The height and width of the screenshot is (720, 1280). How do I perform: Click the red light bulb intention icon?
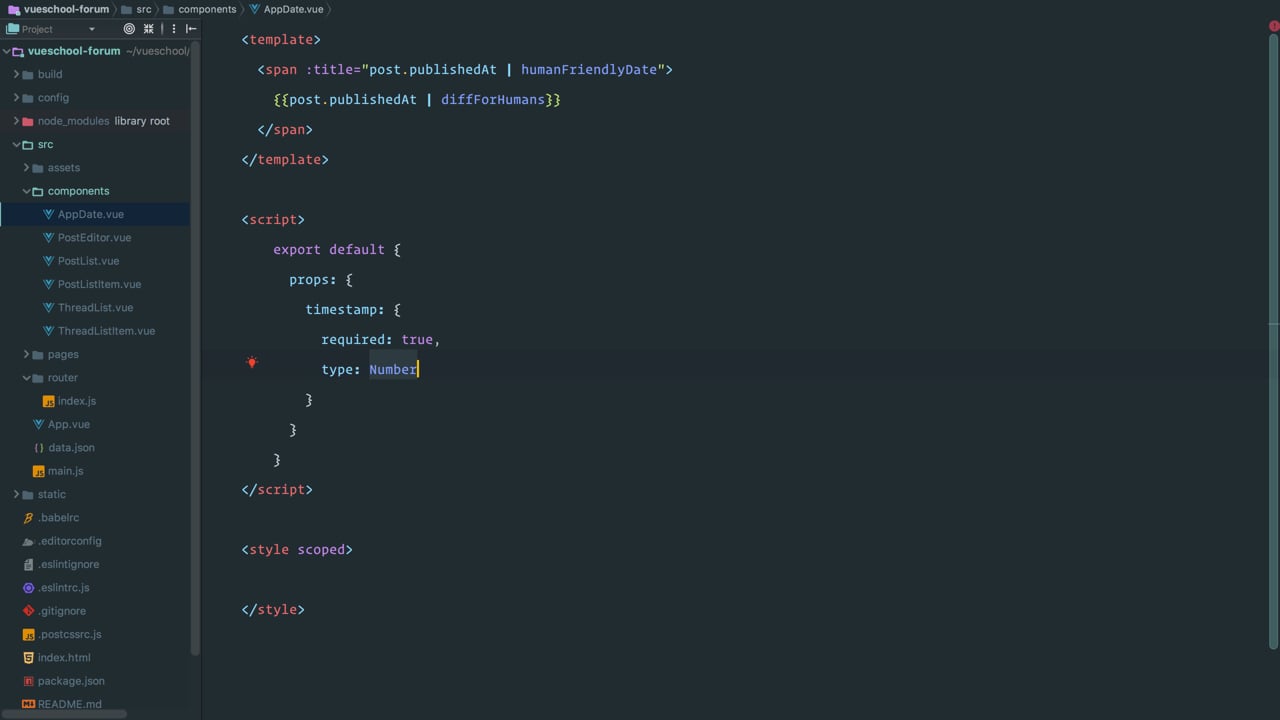click(252, 362)
